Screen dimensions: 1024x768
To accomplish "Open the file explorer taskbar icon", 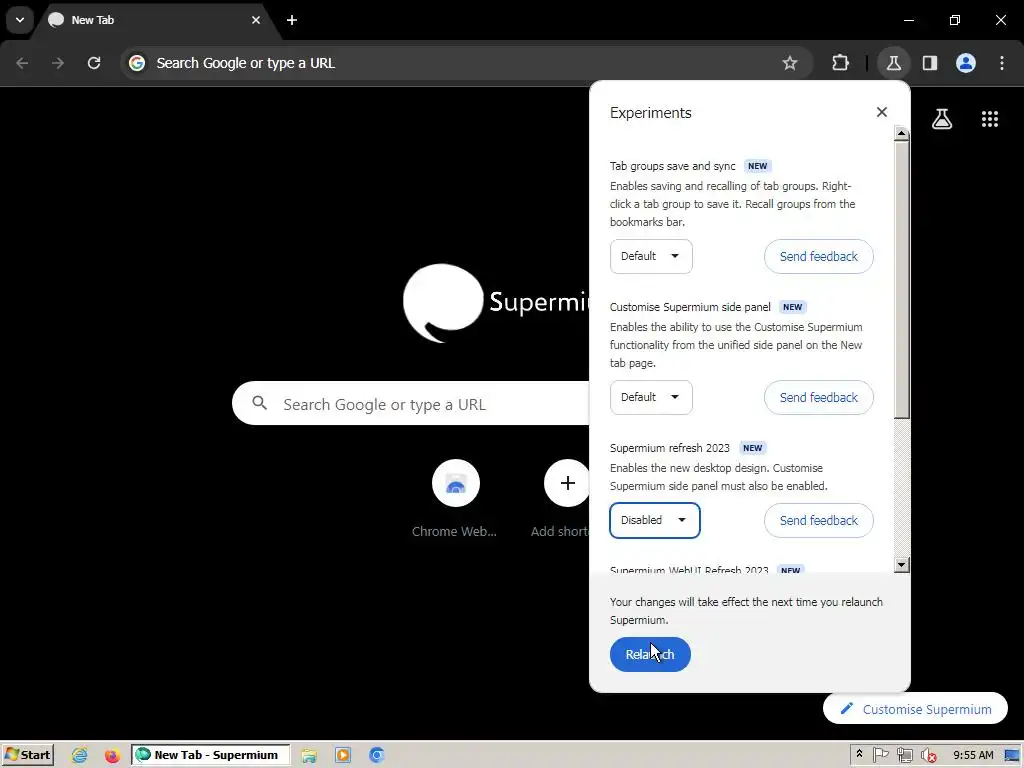I will 309,755.
